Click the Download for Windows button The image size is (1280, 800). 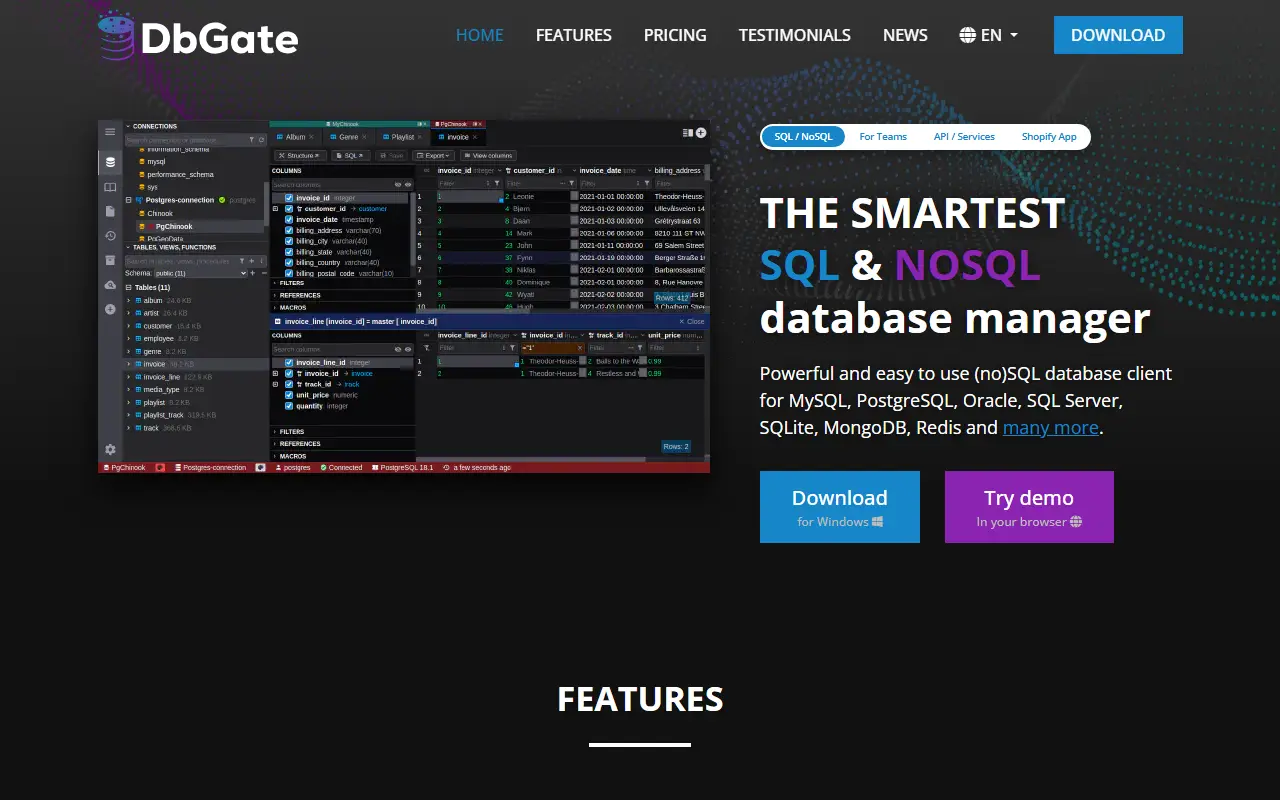click(x=840, y=507)
